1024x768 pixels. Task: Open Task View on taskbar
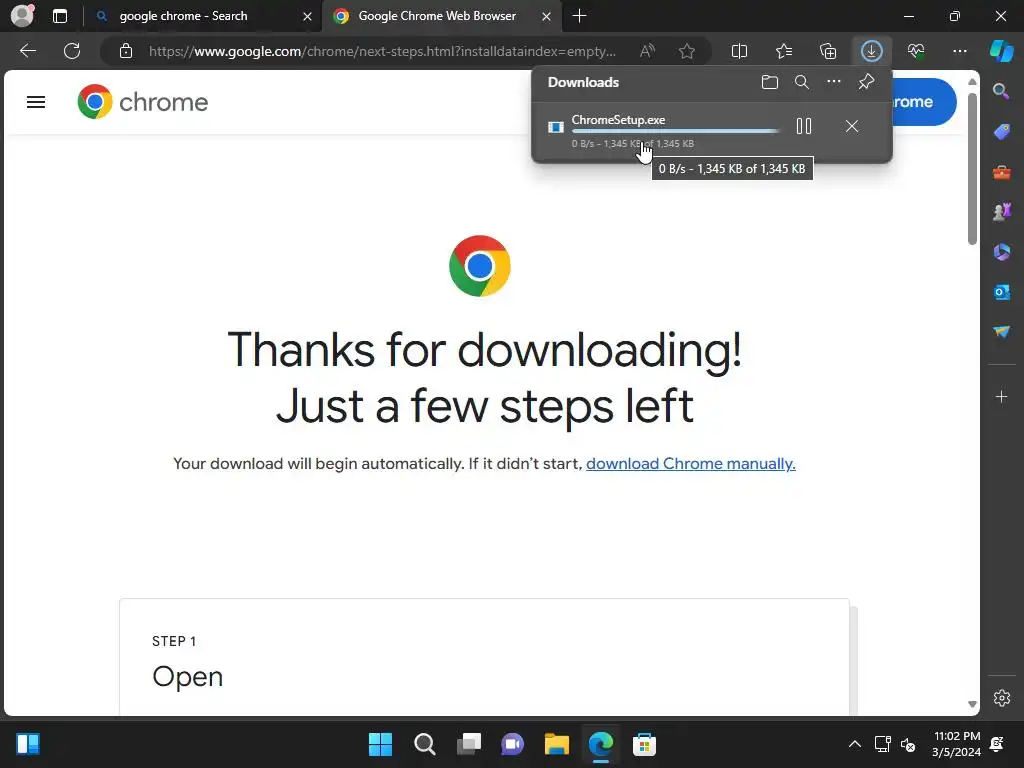pyautogui.click(x=469, y=744)
